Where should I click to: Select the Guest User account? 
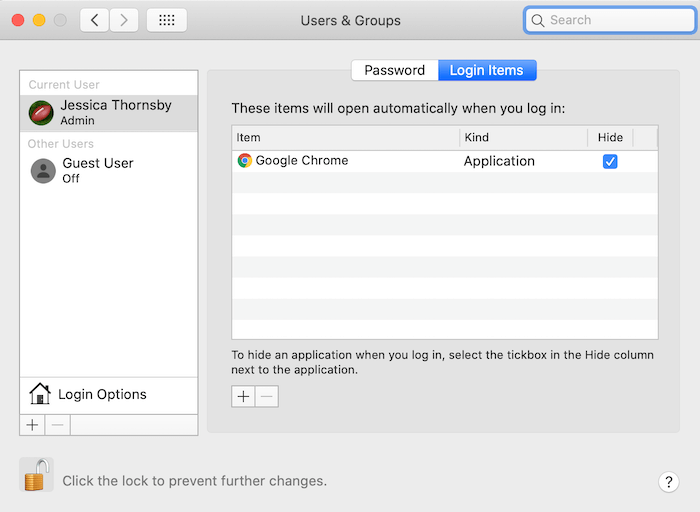click(108, 171)
